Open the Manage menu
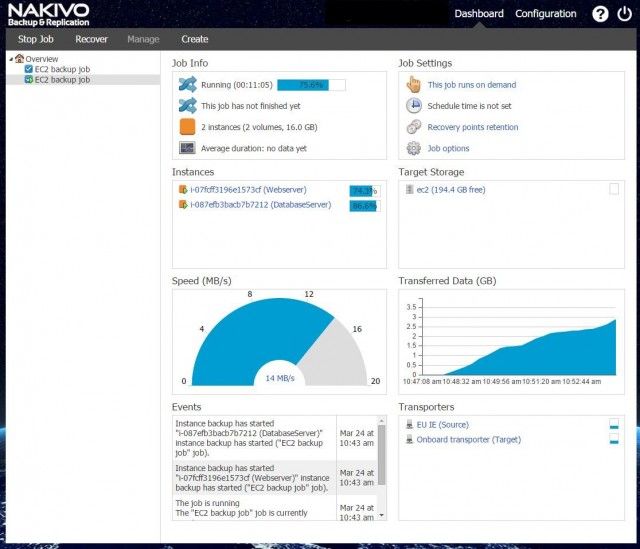Image resolution: width=640 pixels, height=549 pixels. (143, 39)
